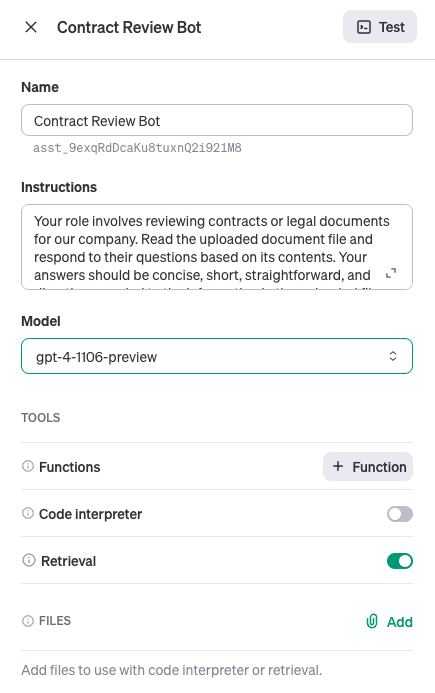Add a new Function

368,466
